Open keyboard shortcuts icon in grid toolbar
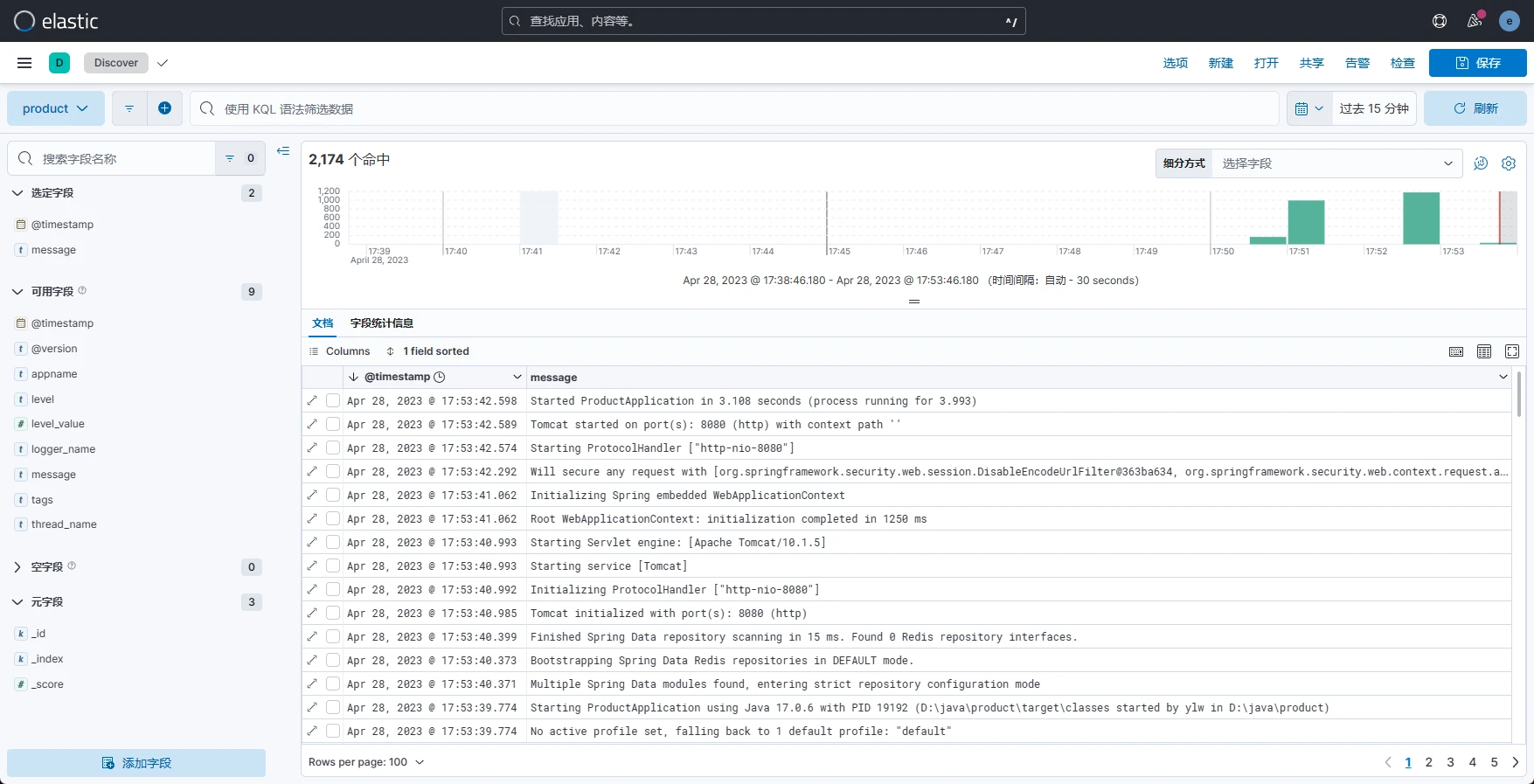This screenshot has width=1534, height=784. tap(1456, 351)
